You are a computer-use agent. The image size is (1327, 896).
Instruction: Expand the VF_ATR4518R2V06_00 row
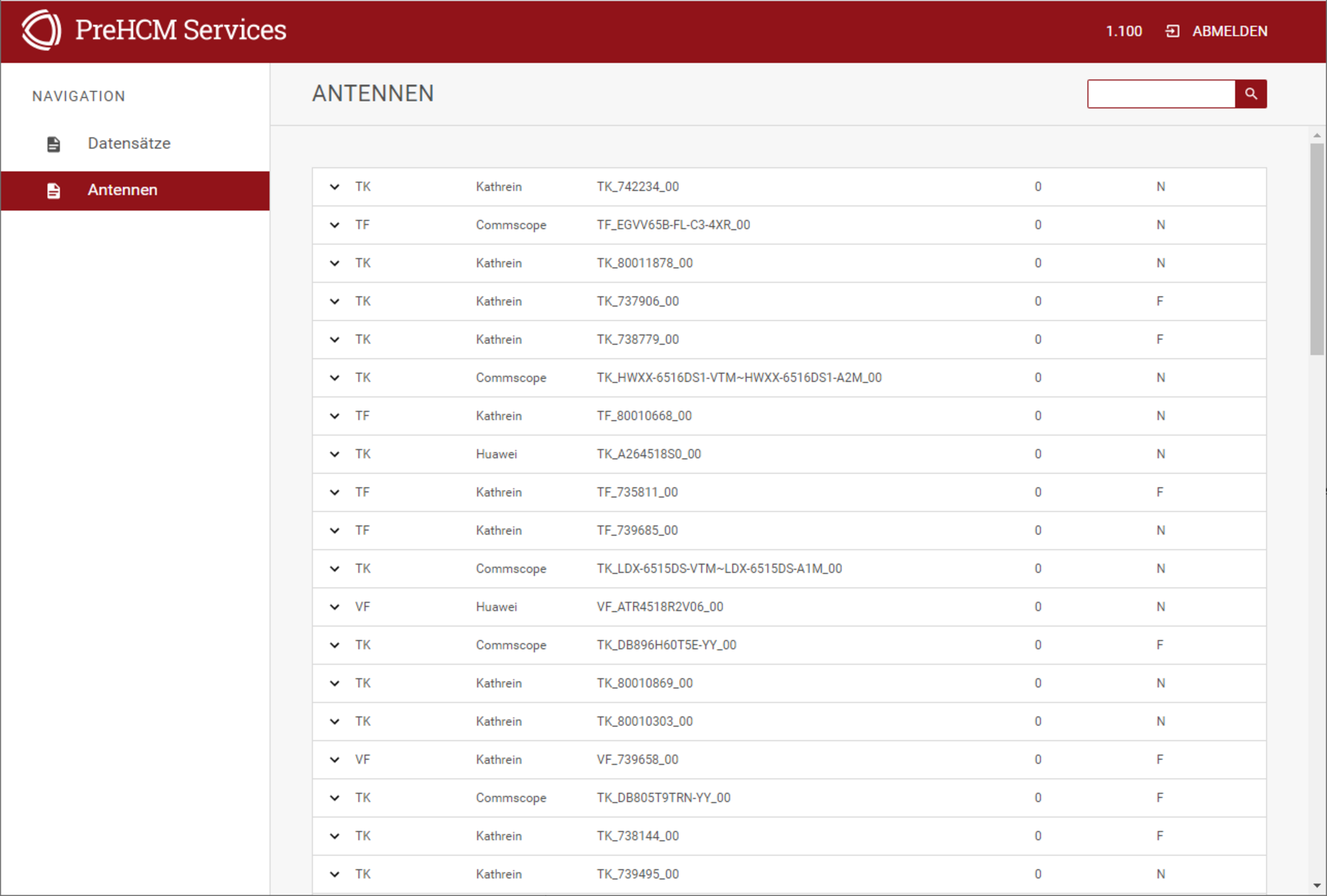coord(334,607)
